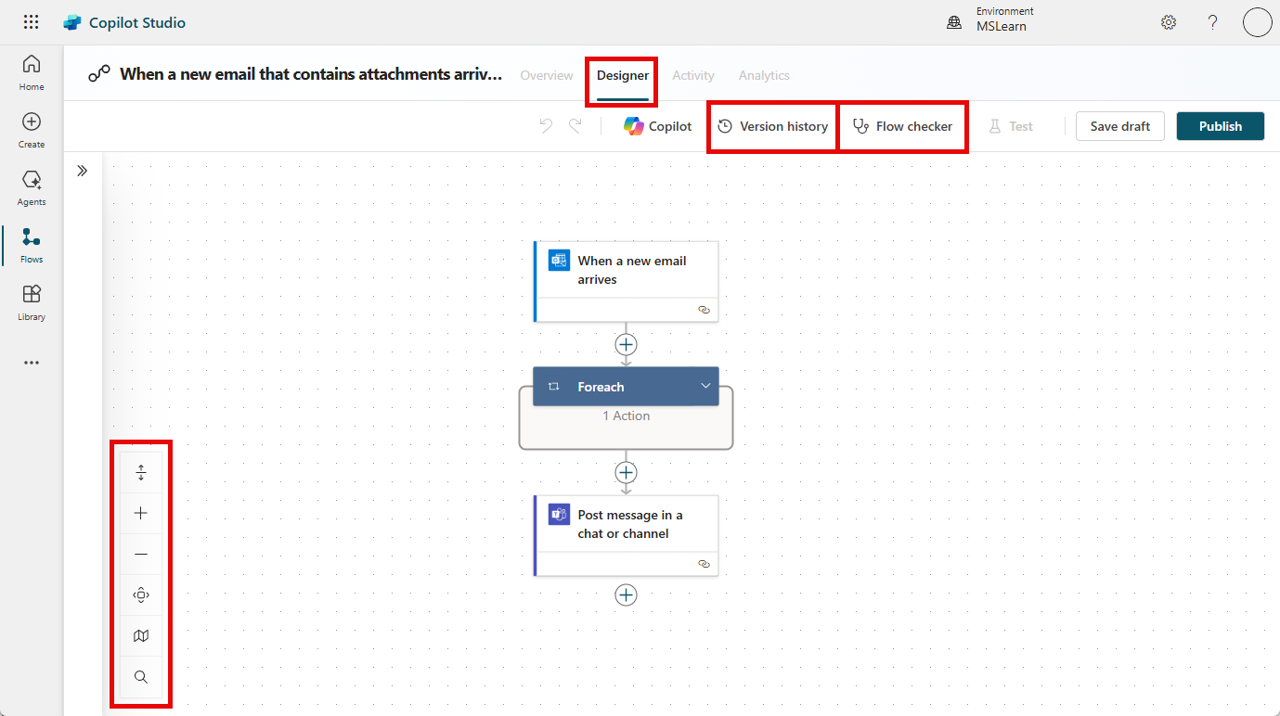Image resolution: width=1280 pixels, height=716 pixels.
Task: Click the redo arrow
Action: point(575,126)
